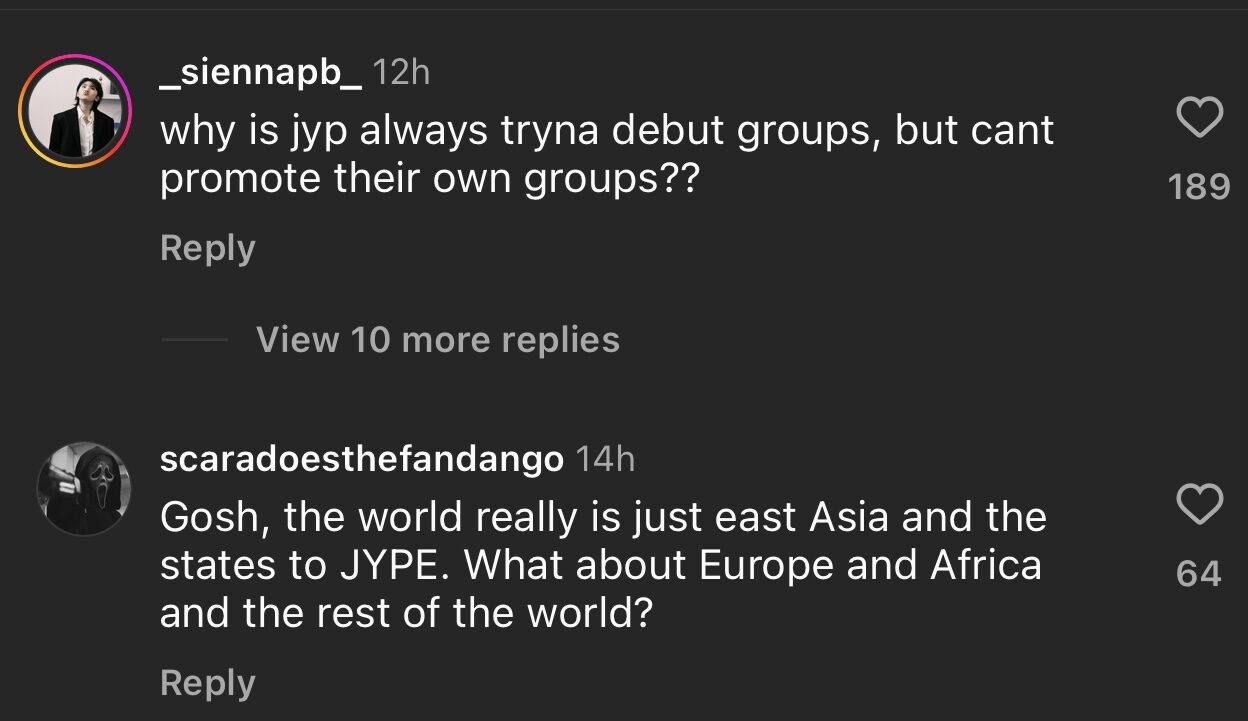Screen dimensions: 1248x721
Task: Reply to the _siennapb_ comment
Action: [207, 248]
